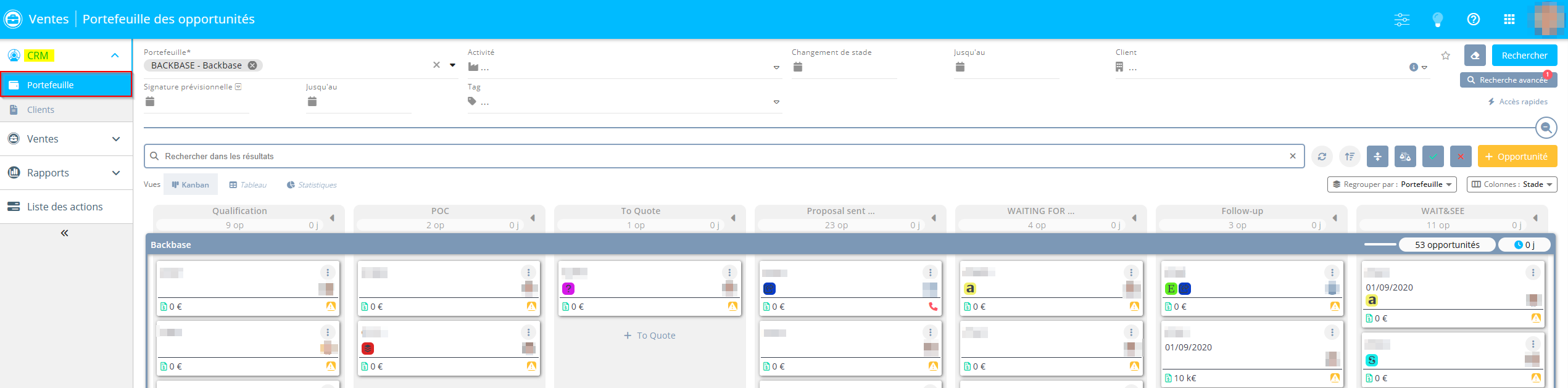Click the red X toolbar button
The image size is (1568, 388).
pyautogui.click(x=1461, y=157)
